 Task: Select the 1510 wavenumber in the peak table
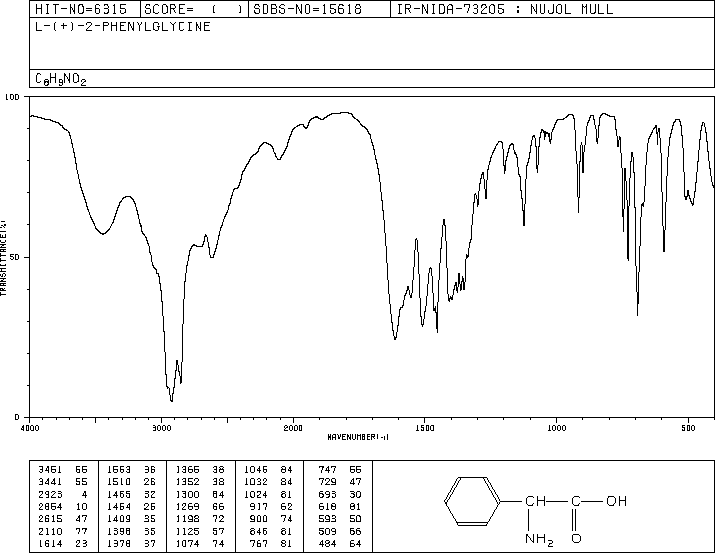[119, 482]
